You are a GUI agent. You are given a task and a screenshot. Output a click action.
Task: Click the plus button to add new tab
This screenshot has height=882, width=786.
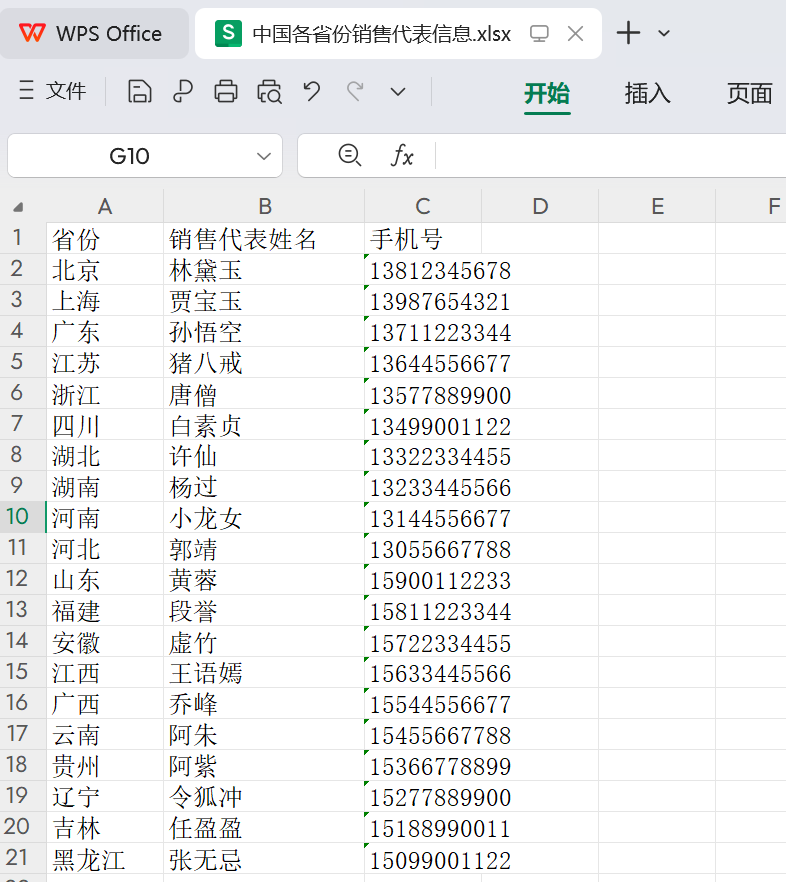click(x=628, y=34)
